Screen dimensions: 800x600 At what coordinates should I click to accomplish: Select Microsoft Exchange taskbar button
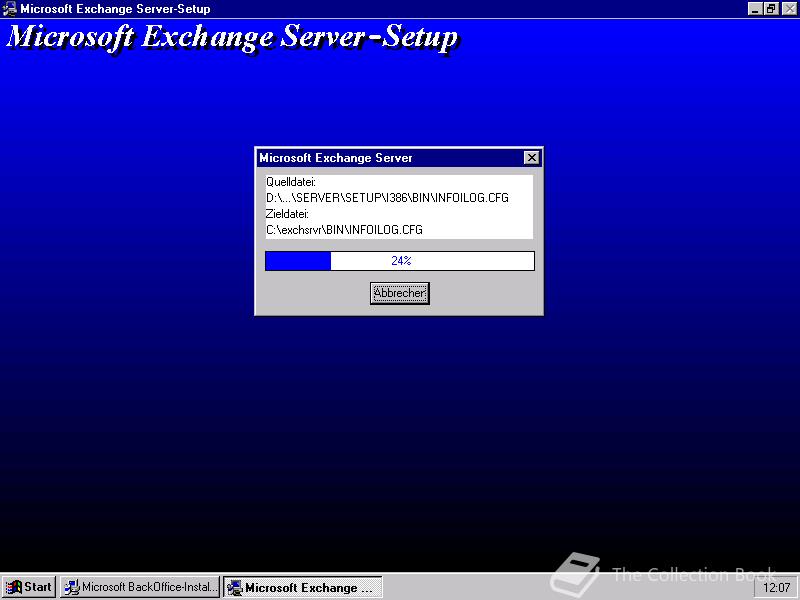click(303, 587)
